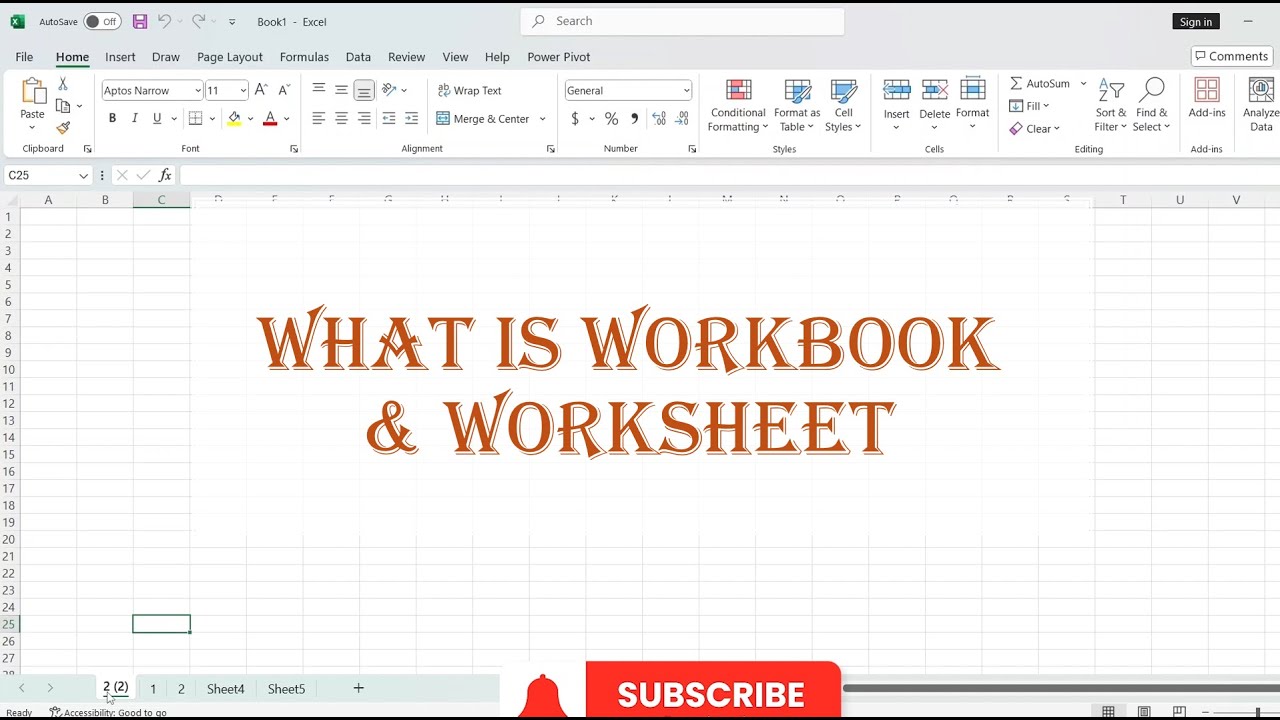Expand the fill color dropdown arrow
The width and height of the screenshot is (1280, 720).
coord(250,118)
